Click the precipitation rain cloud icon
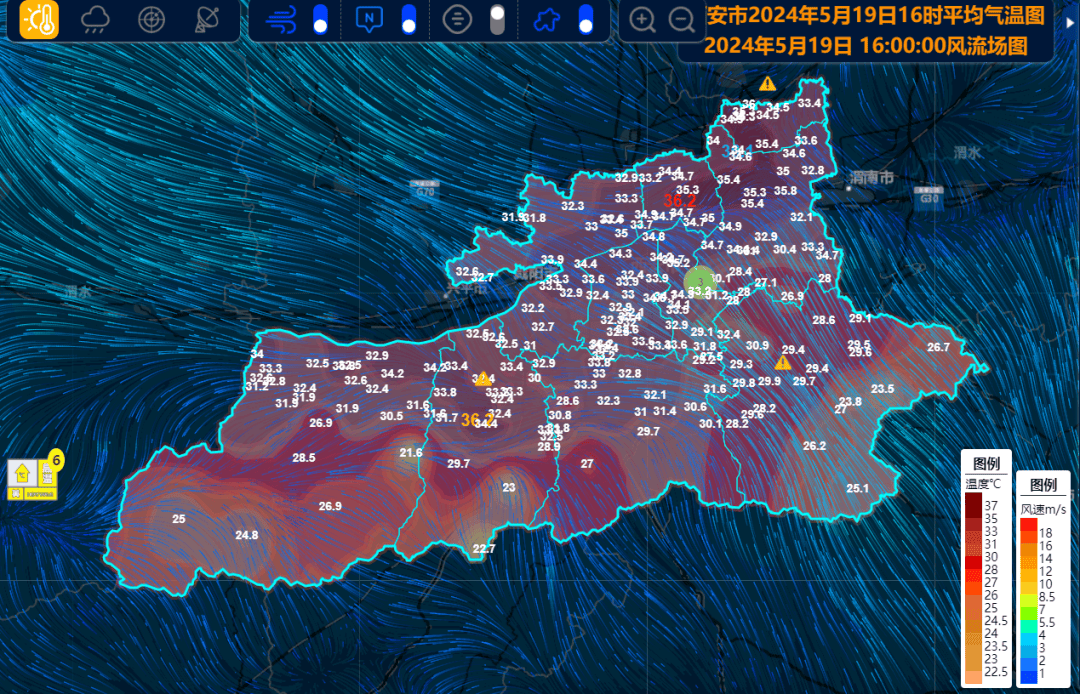Image resolution: width=1080 pixels, height=694 pixels. pos(93,17)
